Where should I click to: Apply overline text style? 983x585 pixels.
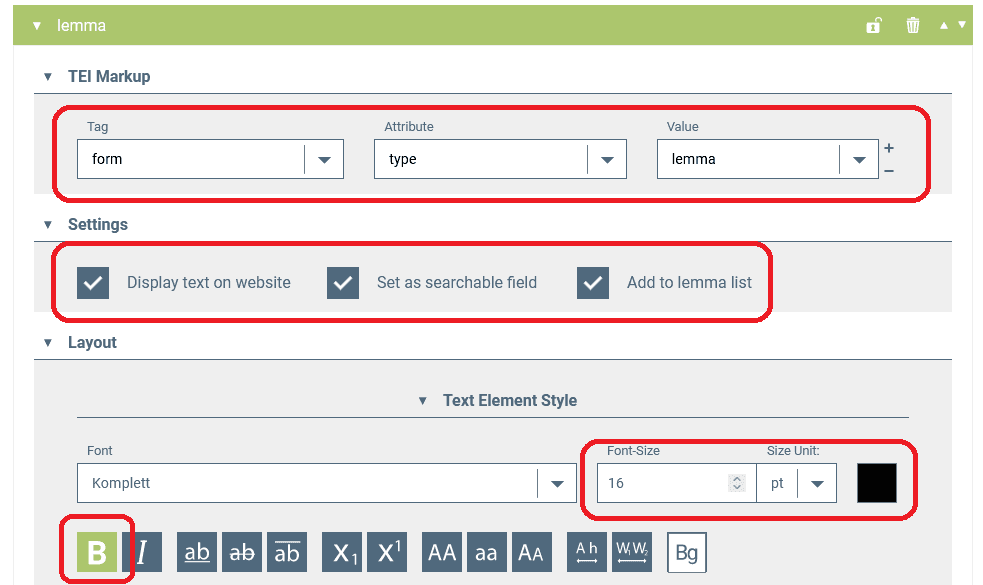pos(287,552)
